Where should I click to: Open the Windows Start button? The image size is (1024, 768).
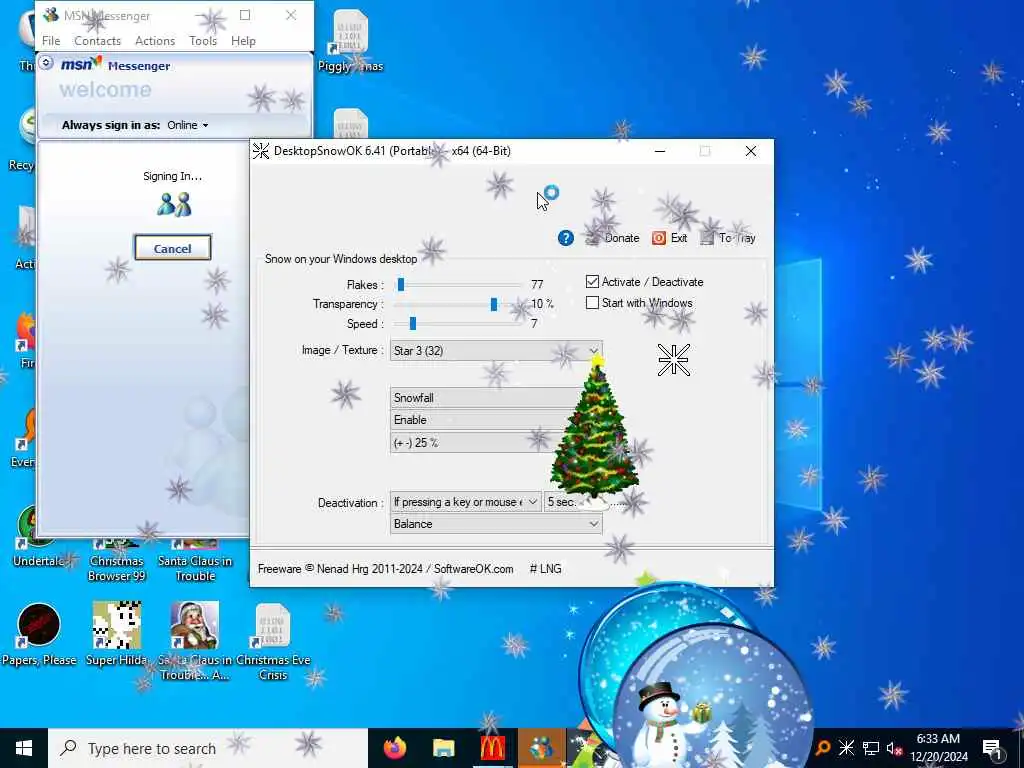(24, 748)
